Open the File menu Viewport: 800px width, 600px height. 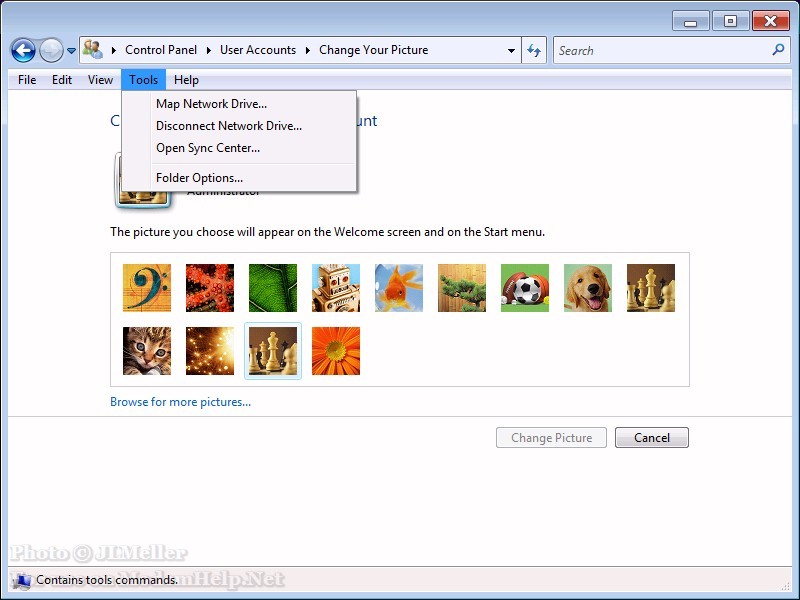pyautogui.click(x=27, y=80)
